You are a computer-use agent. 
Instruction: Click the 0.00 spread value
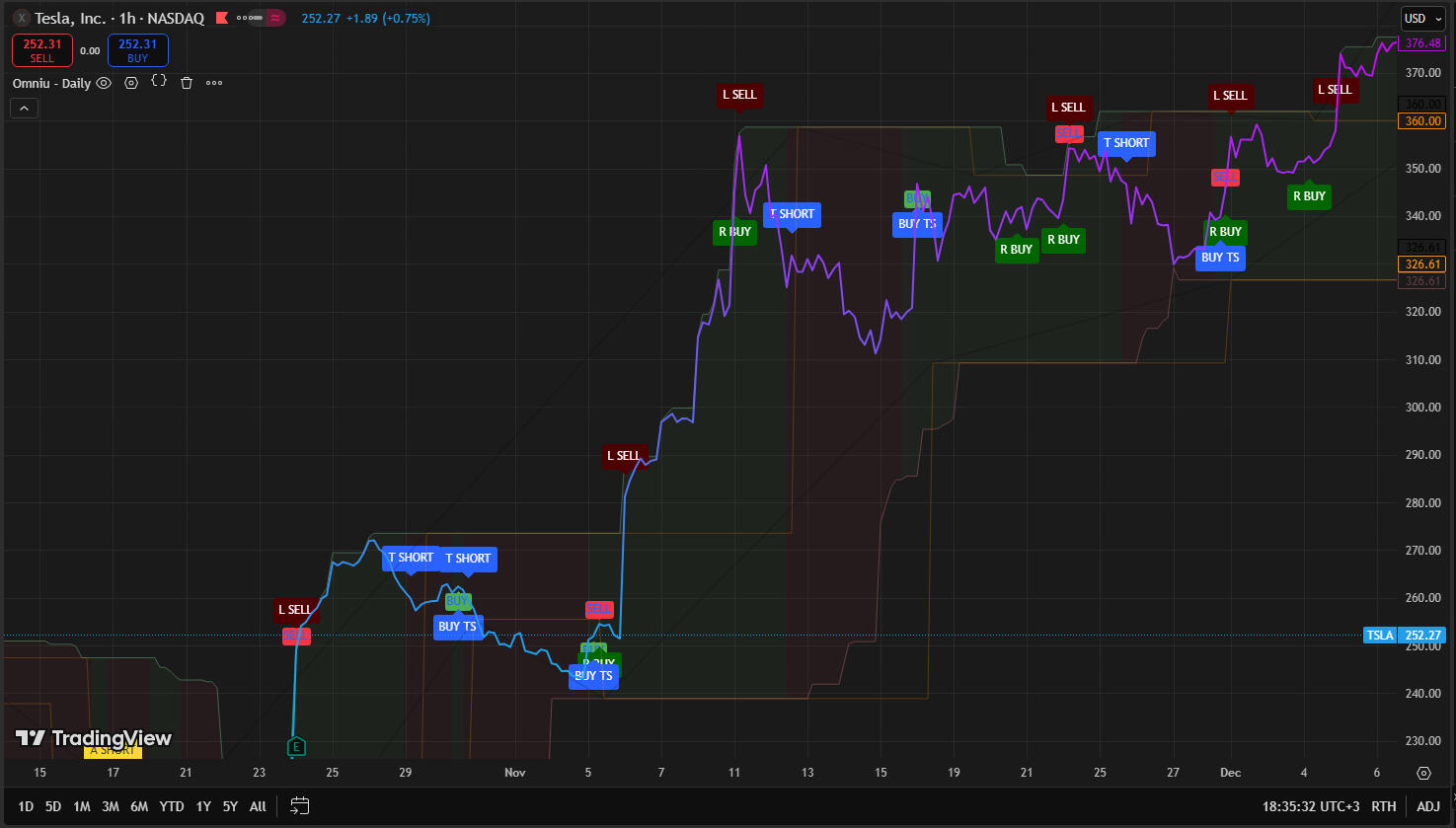pos(90,51)
